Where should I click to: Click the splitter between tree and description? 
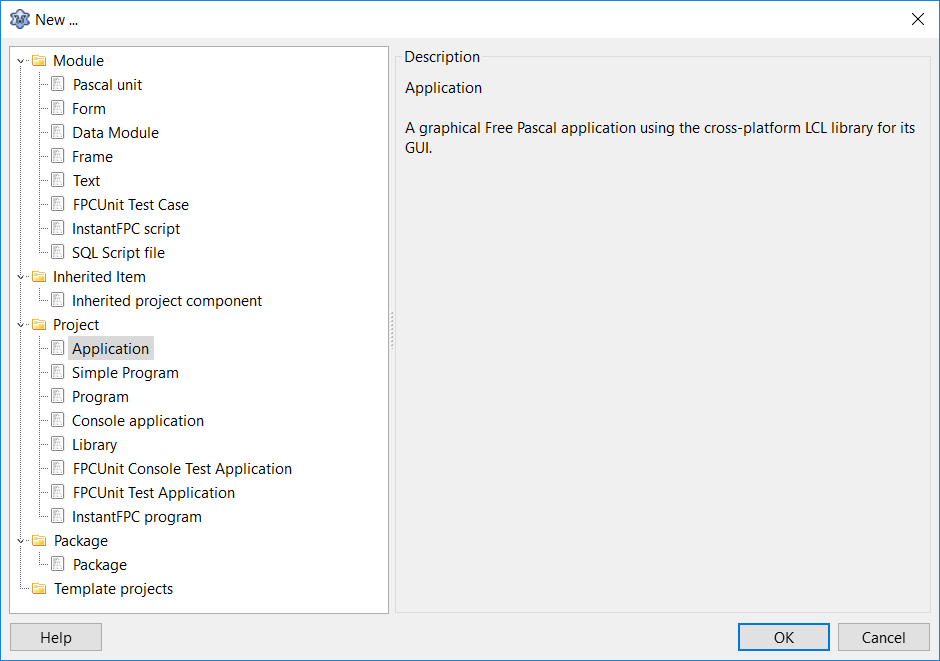click(392, 330)
